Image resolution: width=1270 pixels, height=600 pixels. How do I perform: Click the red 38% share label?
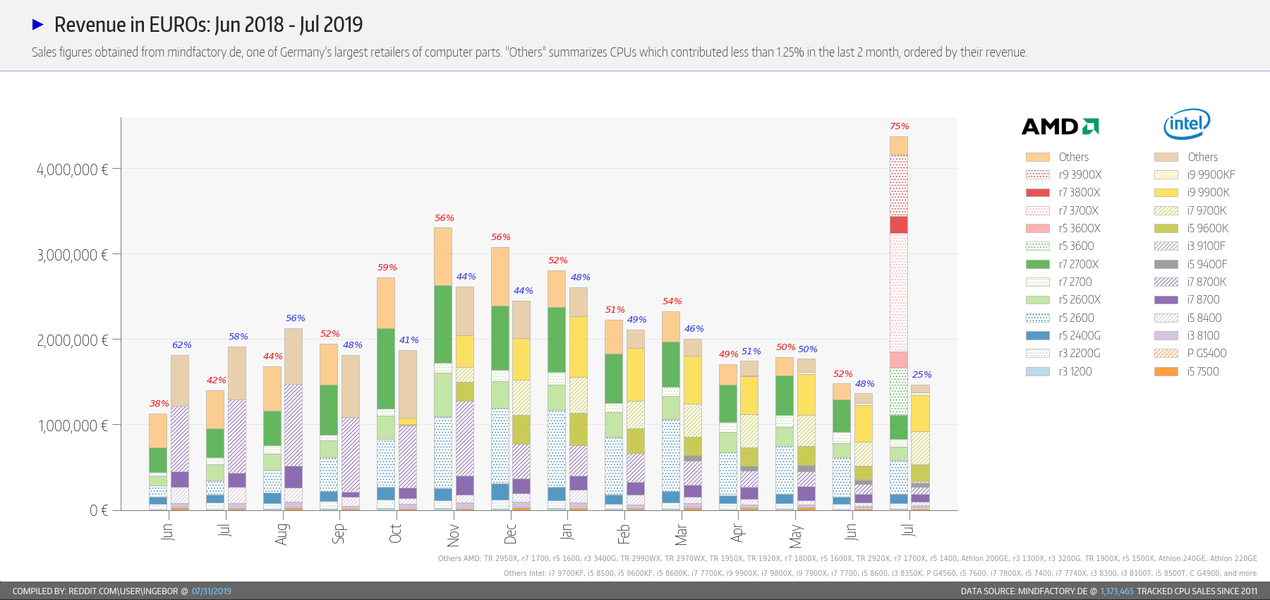[x=158, y=404]
